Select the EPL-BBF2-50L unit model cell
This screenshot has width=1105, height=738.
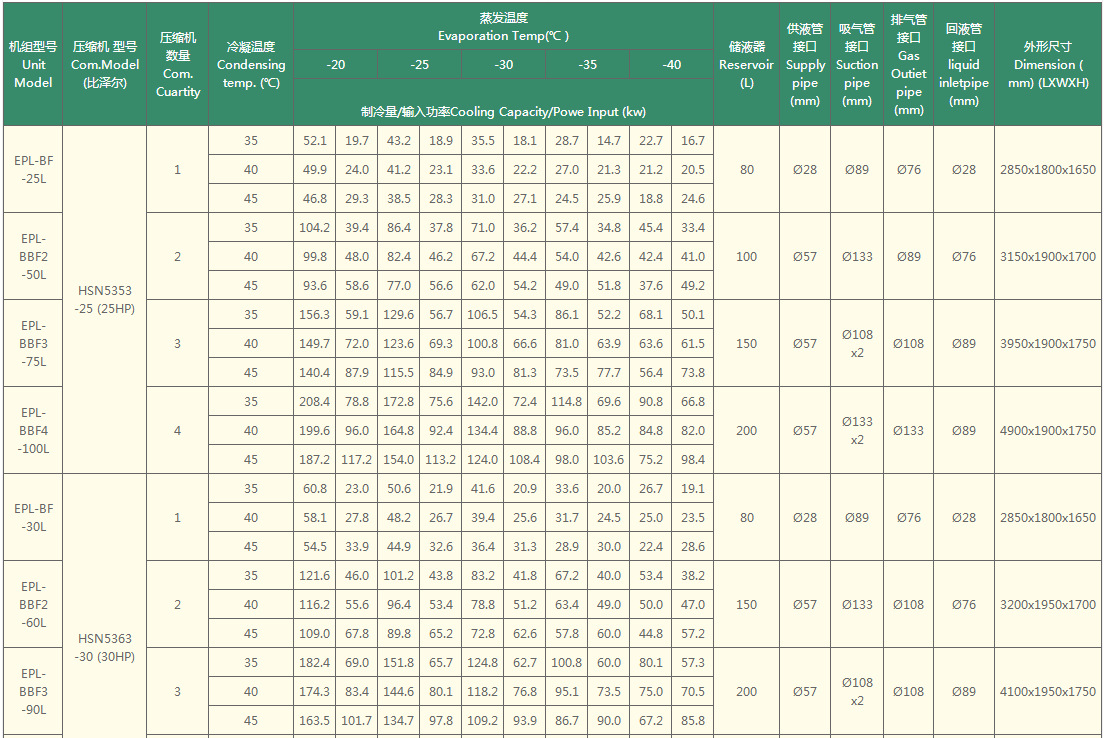(33, 257)
